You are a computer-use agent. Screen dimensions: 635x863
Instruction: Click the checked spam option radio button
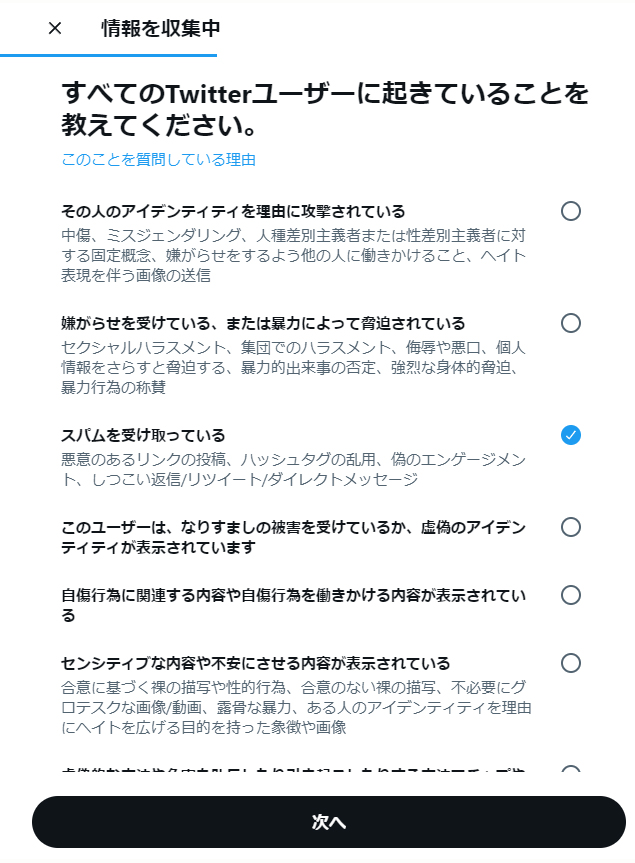[x=571, y=435]
